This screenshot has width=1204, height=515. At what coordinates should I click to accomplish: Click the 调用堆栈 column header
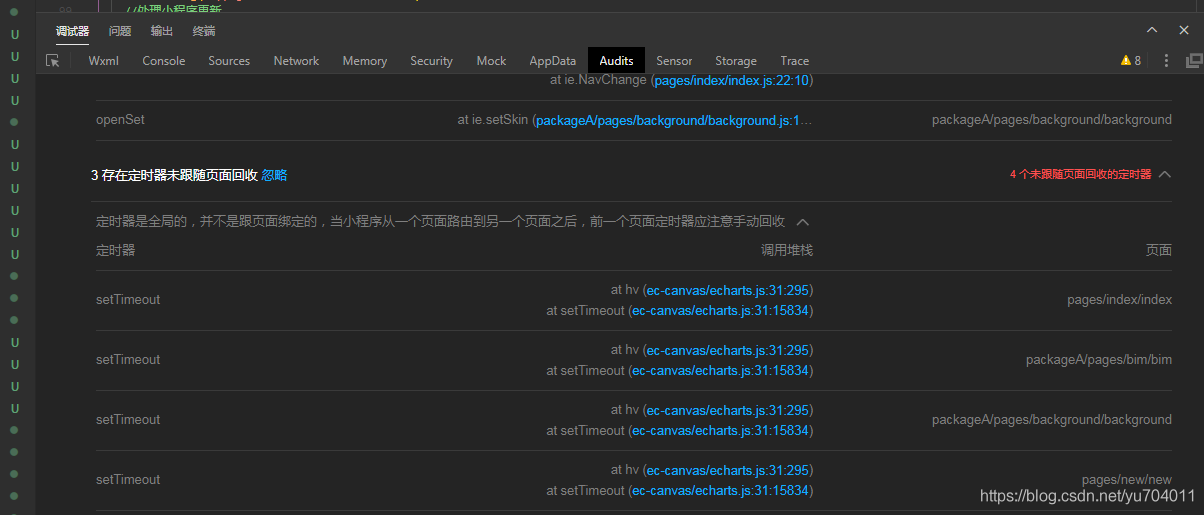[x=787, y=250]
